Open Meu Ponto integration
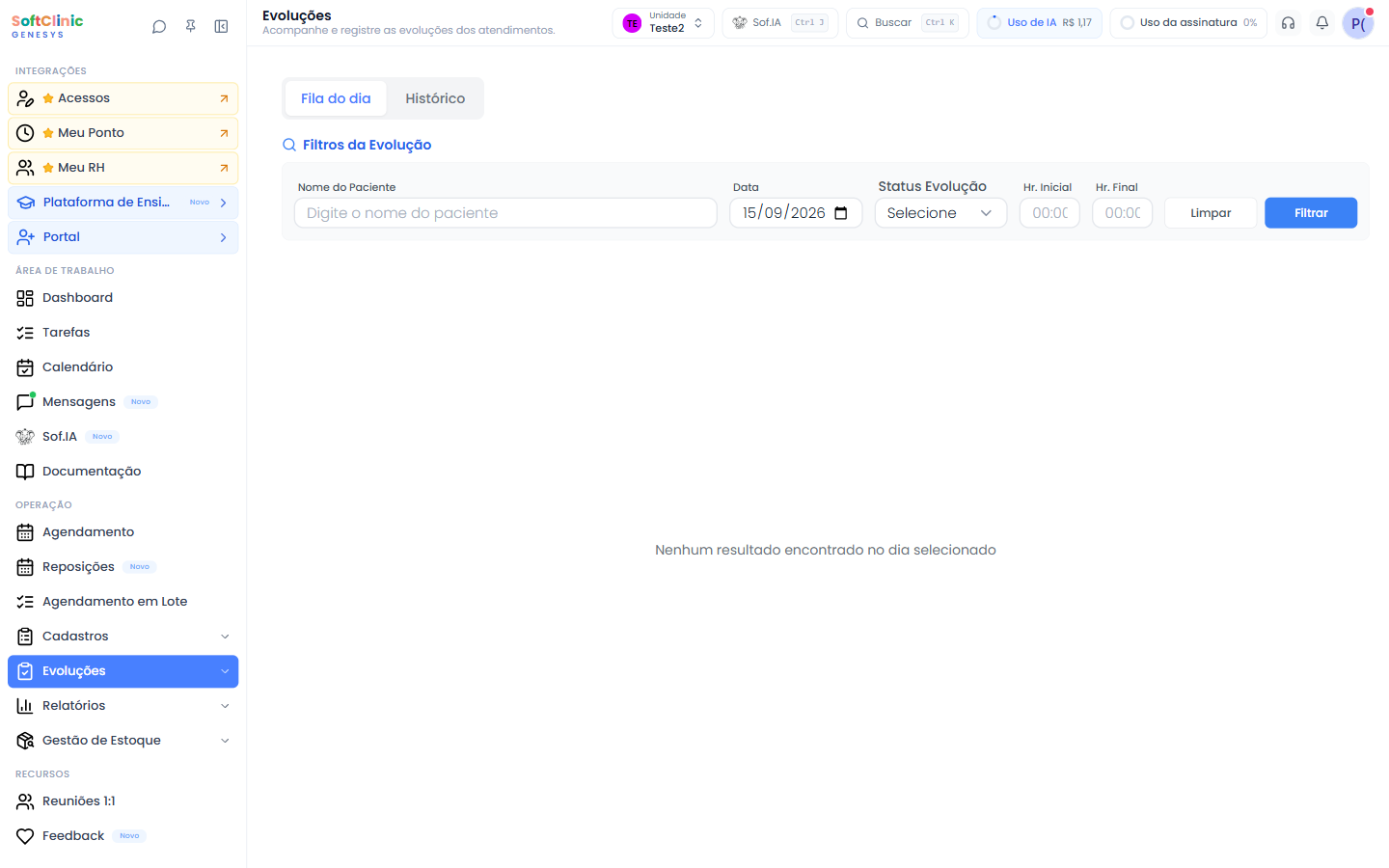 click(123, 133)
